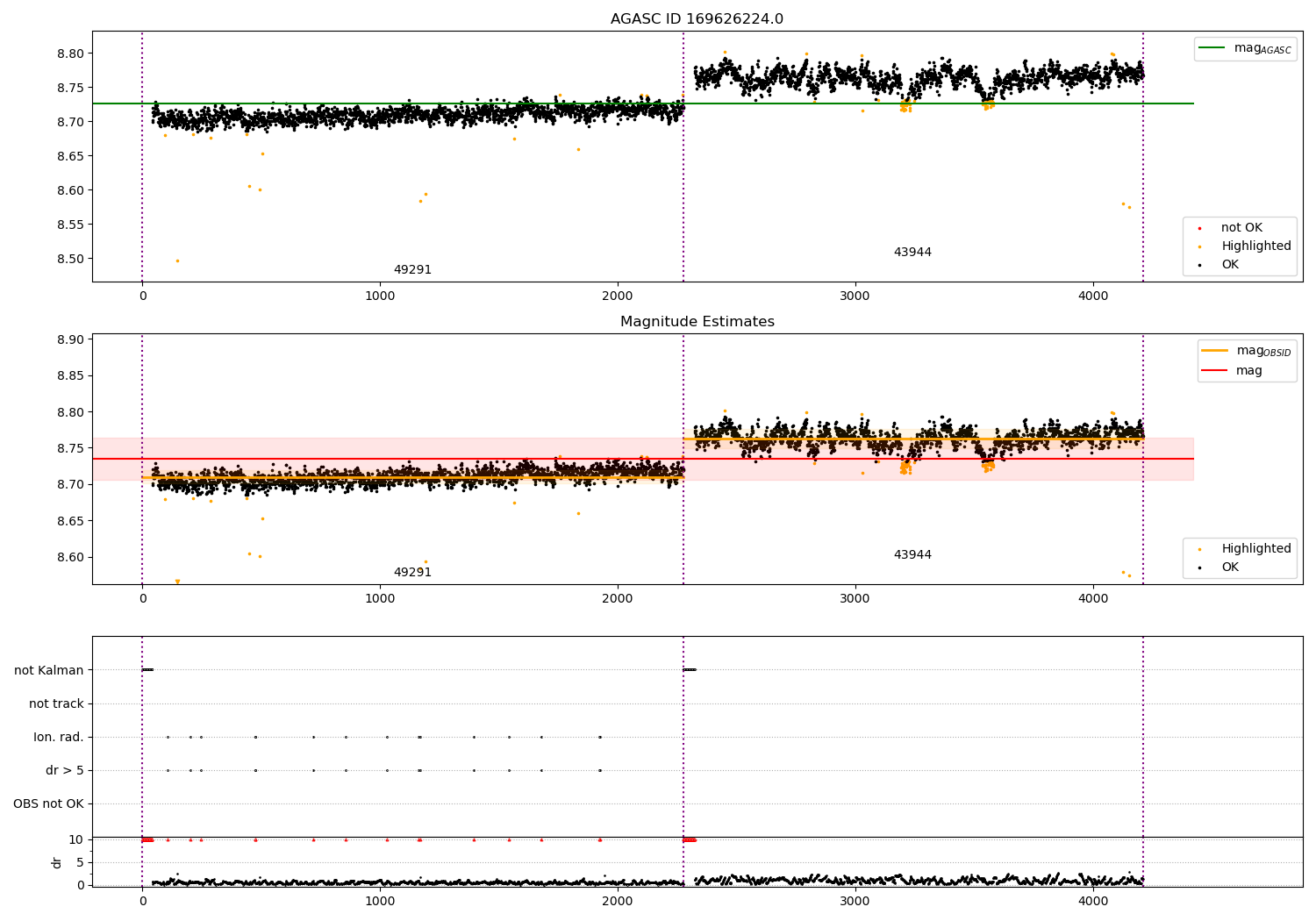1316x921 pixels.
Task: Click the 5 tick on the dr axis
Action: (80, 862)
